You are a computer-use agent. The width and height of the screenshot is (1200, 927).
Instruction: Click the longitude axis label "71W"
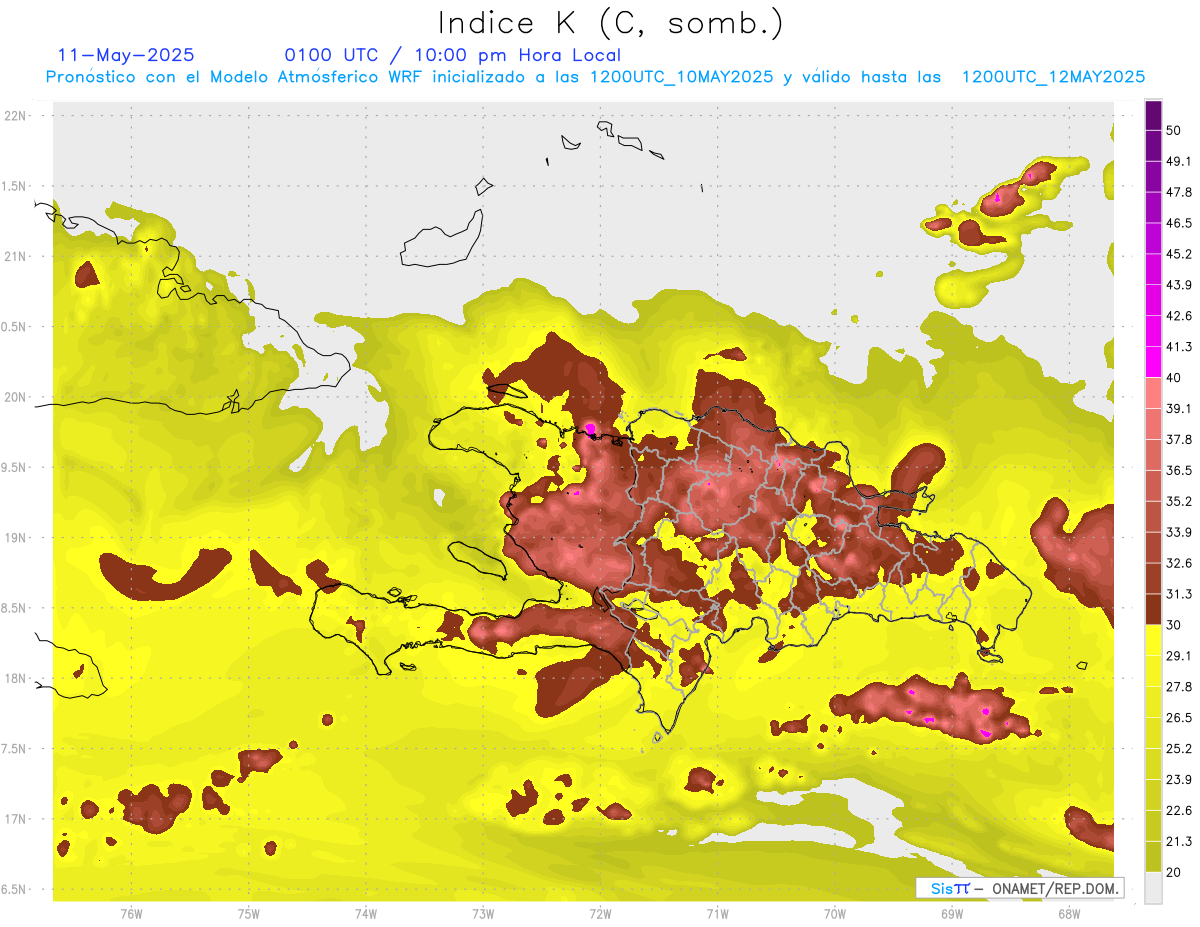click(717, 913)
